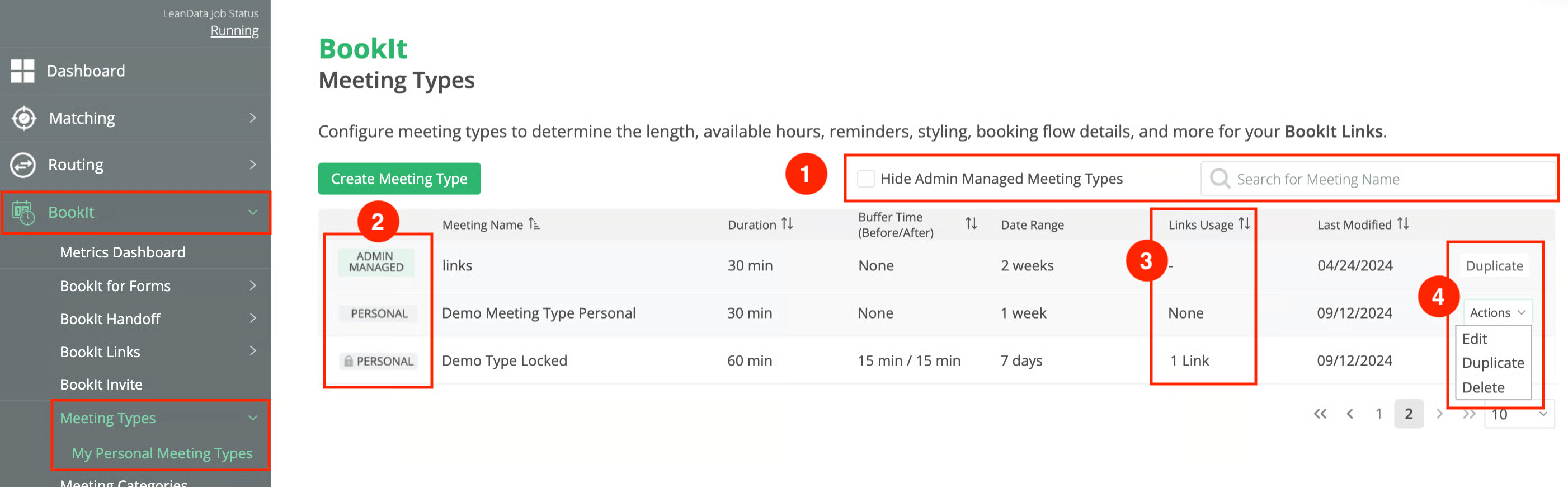Click the '2 weeks' date range cell

click(x=1027, y=266)
